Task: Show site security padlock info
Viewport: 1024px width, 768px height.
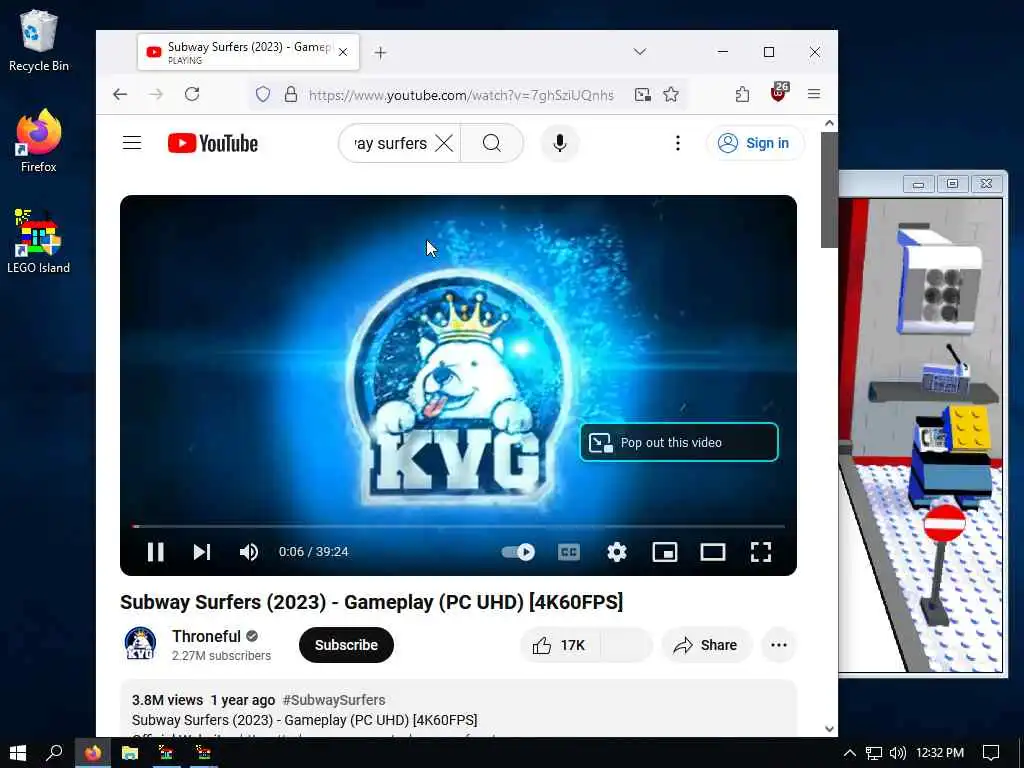Action: click(291, 95)
